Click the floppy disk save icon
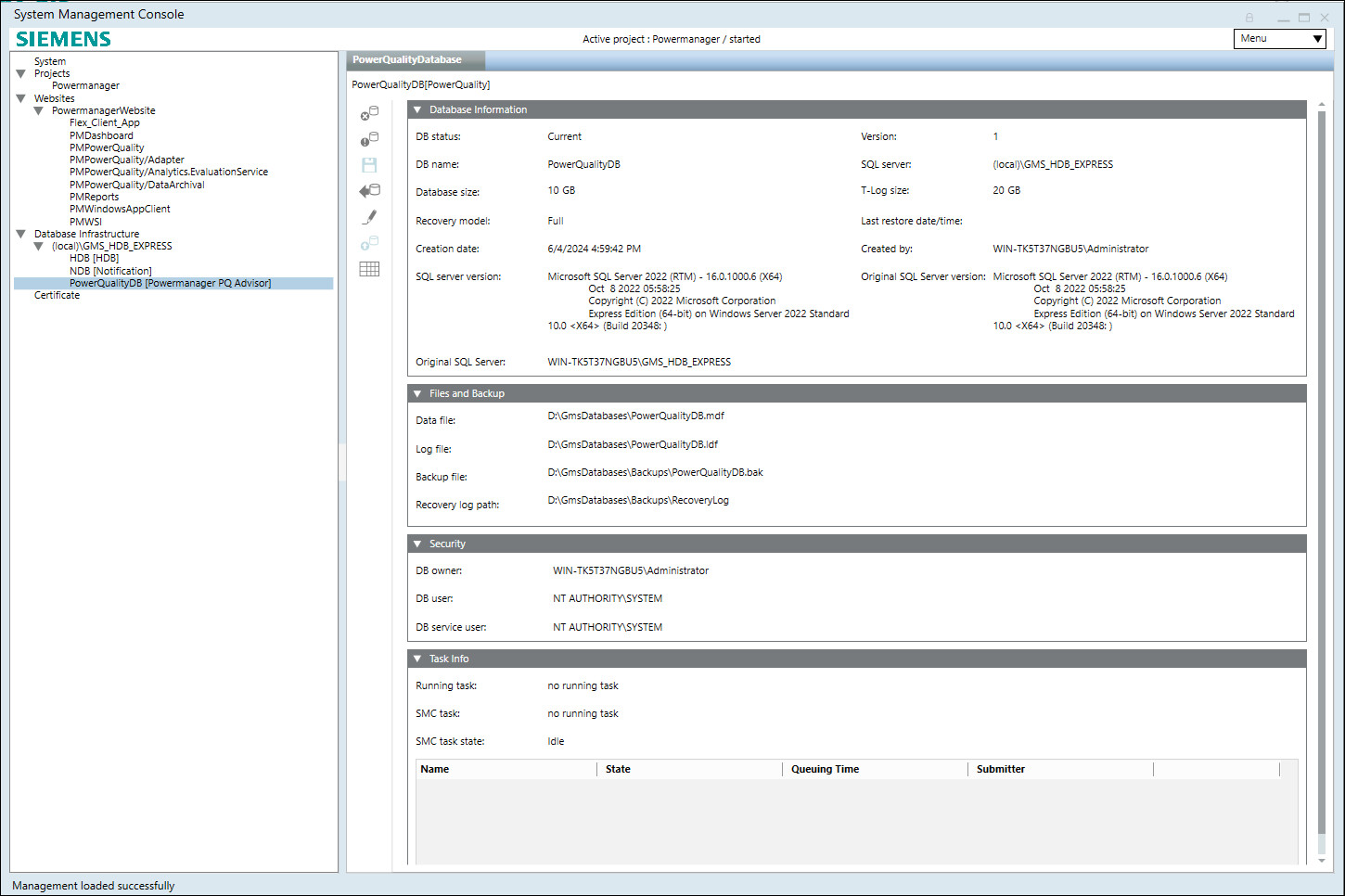Viewport: 1345px width, 896px height. 369,165
